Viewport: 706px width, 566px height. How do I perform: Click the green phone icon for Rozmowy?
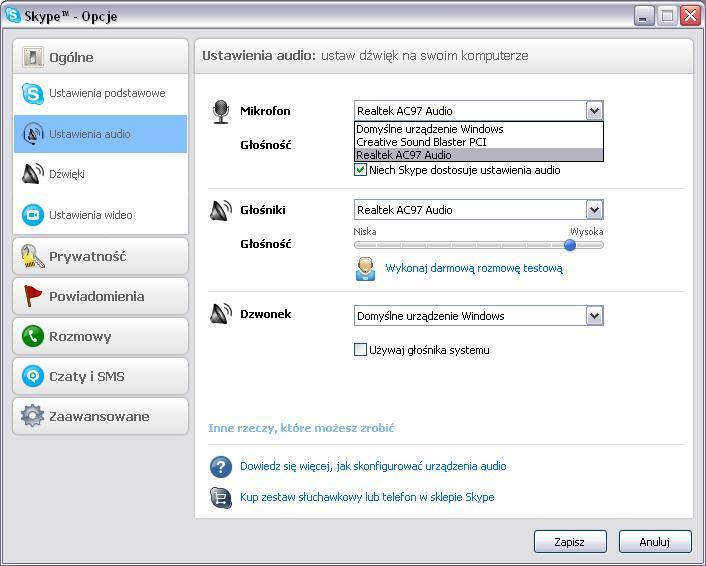pyautogui.click(x=33, y=336)
